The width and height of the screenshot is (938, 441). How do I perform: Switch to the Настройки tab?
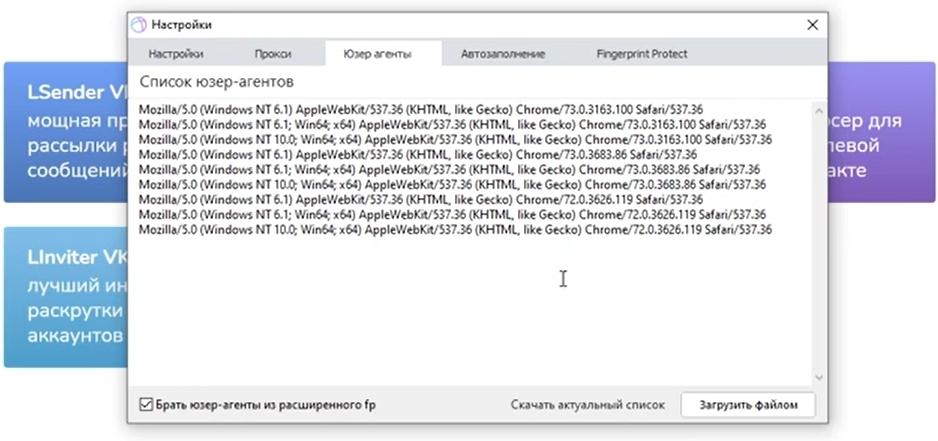(176, 54)
